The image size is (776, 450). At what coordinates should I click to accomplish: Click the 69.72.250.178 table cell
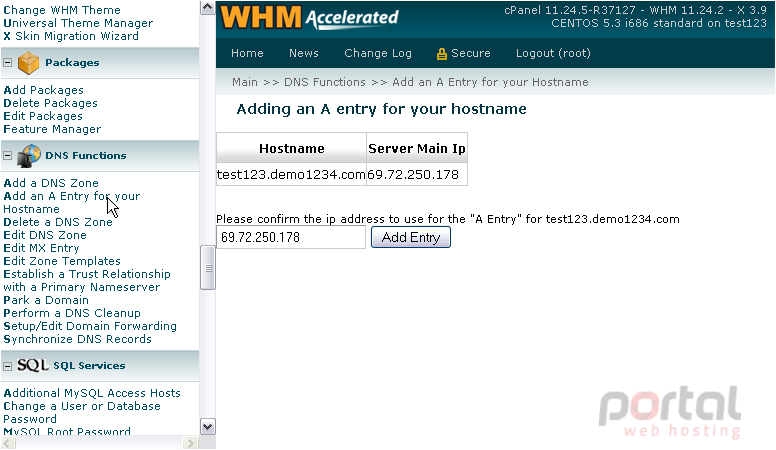coord(417,174)
